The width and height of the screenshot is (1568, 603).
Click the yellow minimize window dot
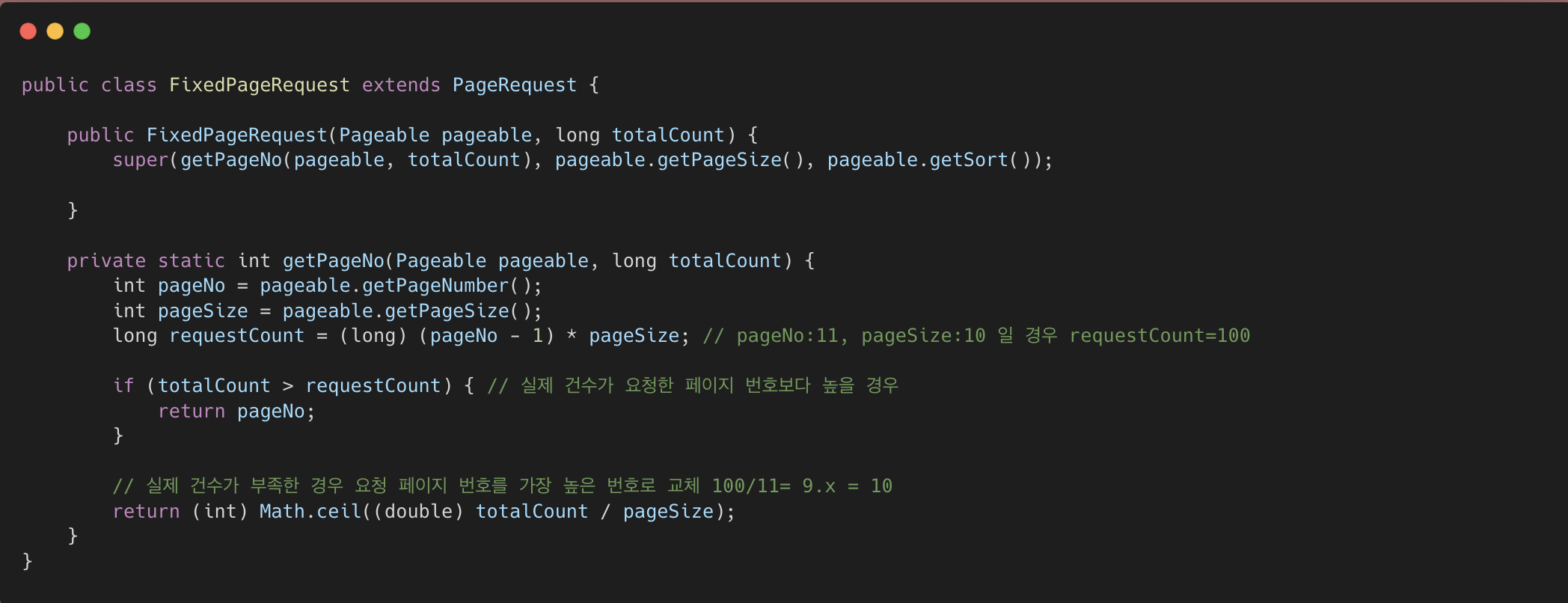click(55, 31)
